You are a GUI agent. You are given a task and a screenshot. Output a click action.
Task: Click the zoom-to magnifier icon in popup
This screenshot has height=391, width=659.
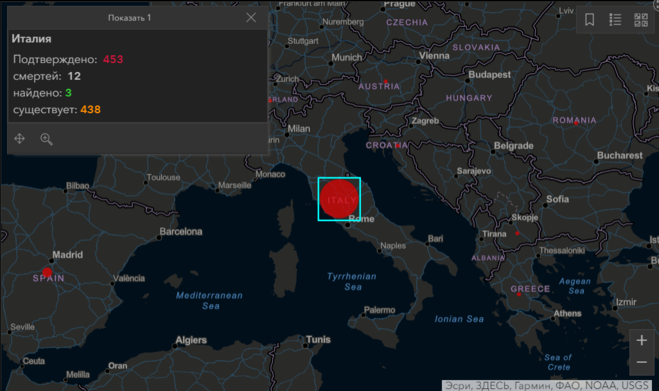click(x=46, y=139)
